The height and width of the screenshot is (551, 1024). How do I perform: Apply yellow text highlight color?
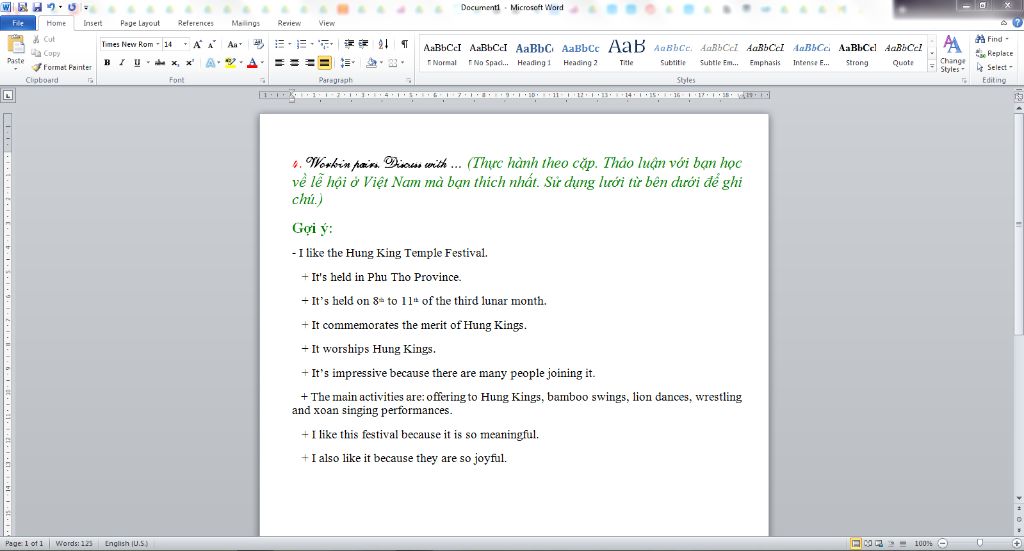(229, 63)
